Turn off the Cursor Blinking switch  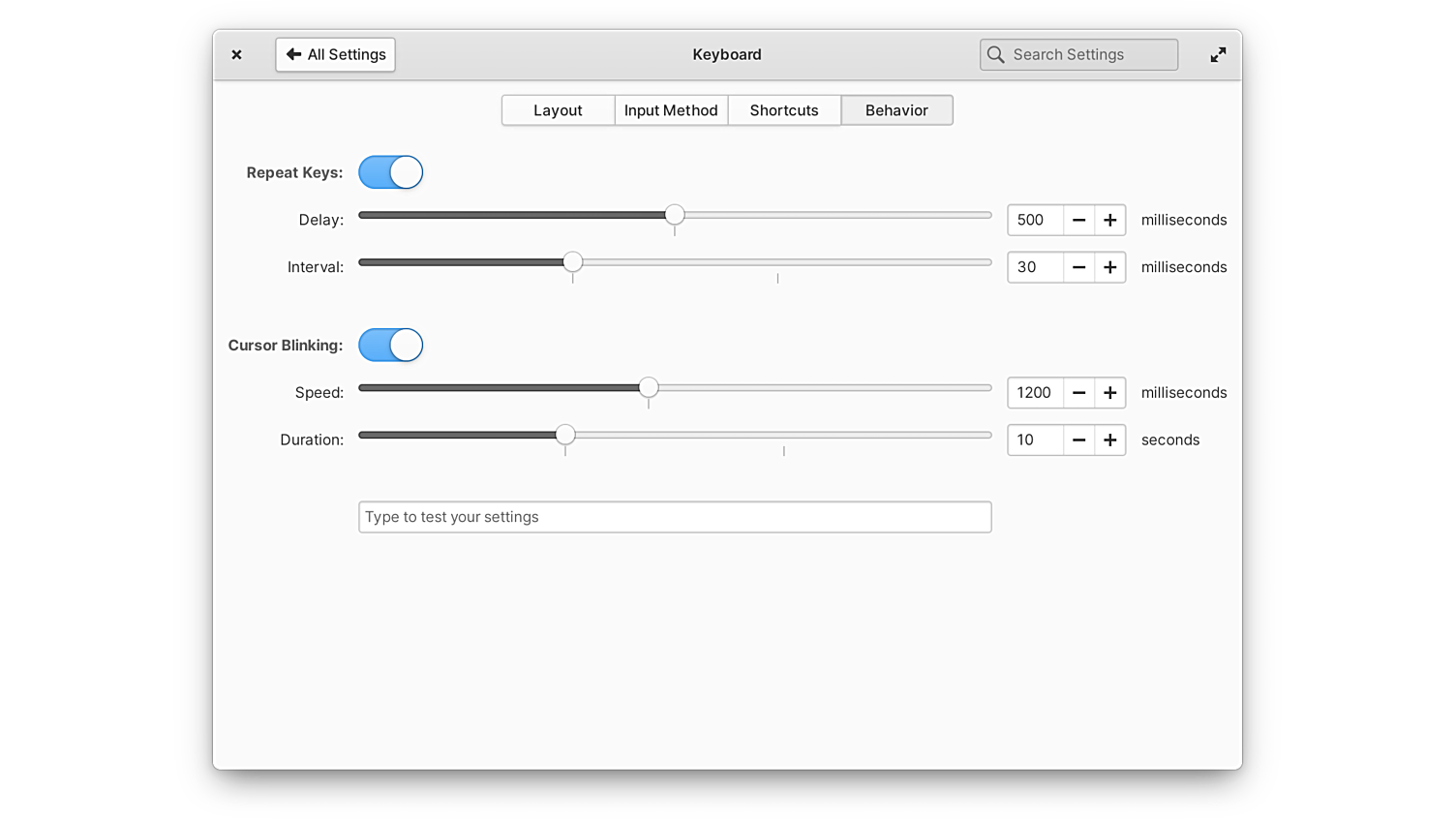(391, 346)
